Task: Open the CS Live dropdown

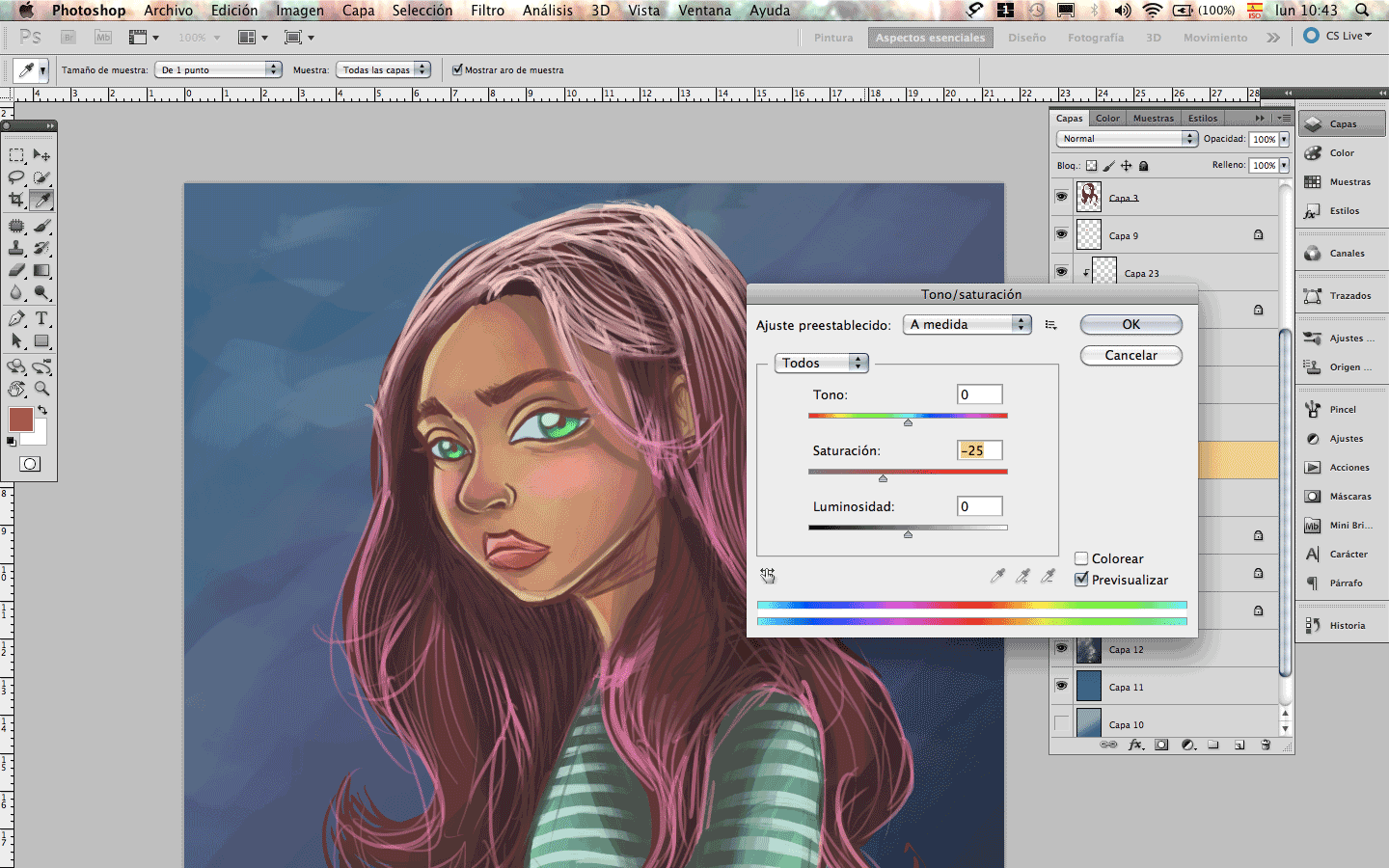Action: tap(1339, 36)
